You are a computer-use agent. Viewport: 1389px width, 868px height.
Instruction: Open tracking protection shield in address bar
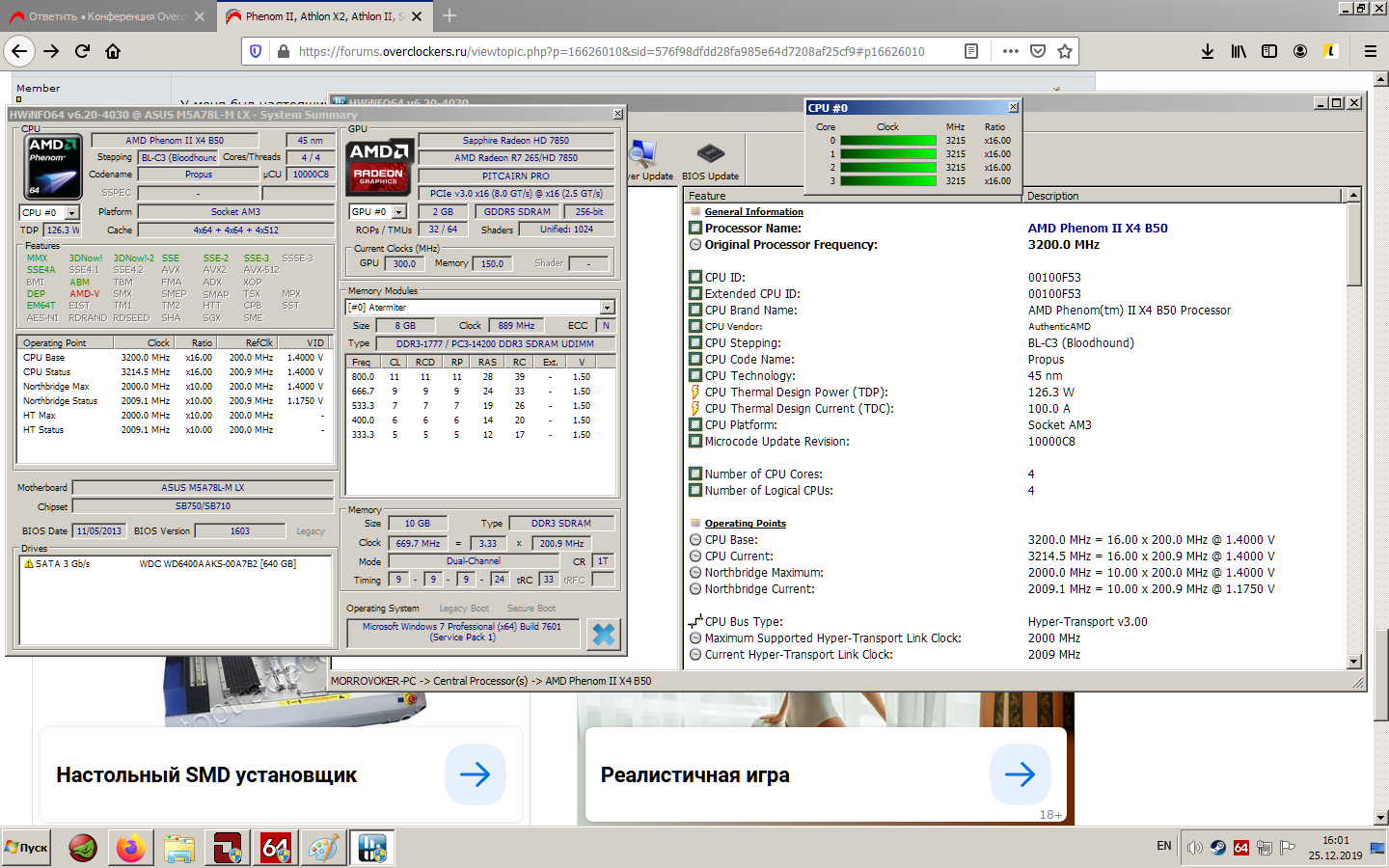(256, 51)
